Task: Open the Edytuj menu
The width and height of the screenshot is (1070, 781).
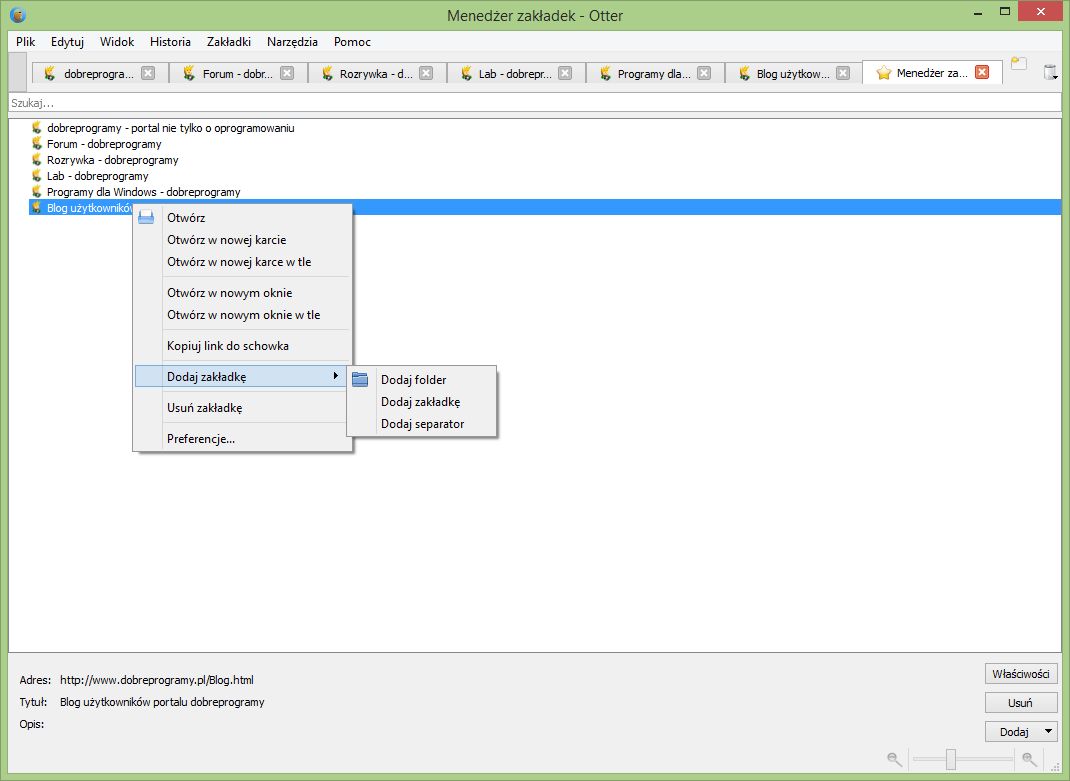Action: pyautogui.click(x=67, y=42)
